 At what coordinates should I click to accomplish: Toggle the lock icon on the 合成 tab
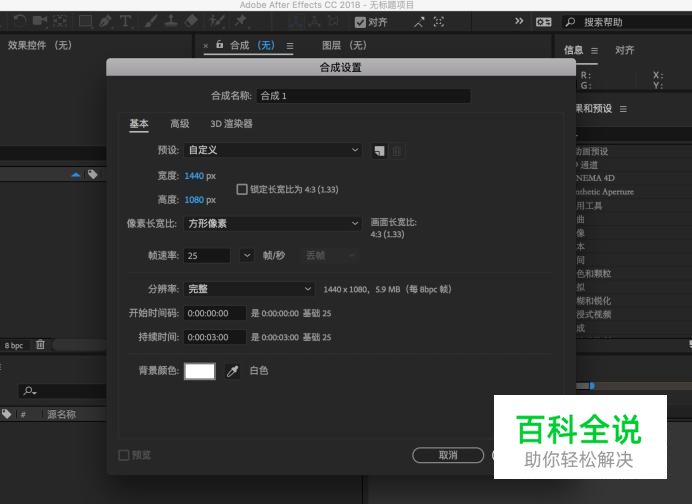click(219, 44)
